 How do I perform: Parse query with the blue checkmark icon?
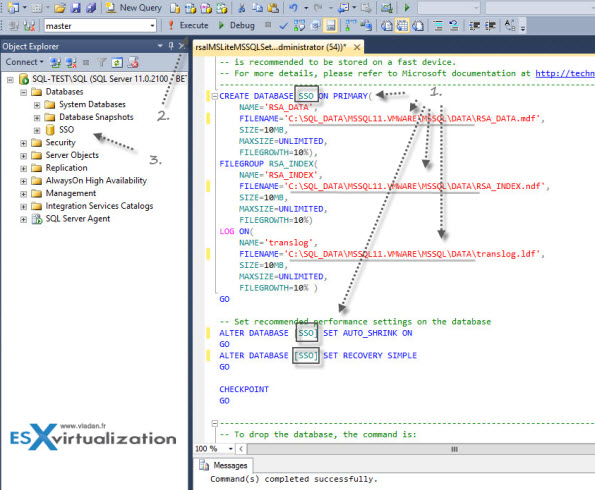(x=283, y=26)
